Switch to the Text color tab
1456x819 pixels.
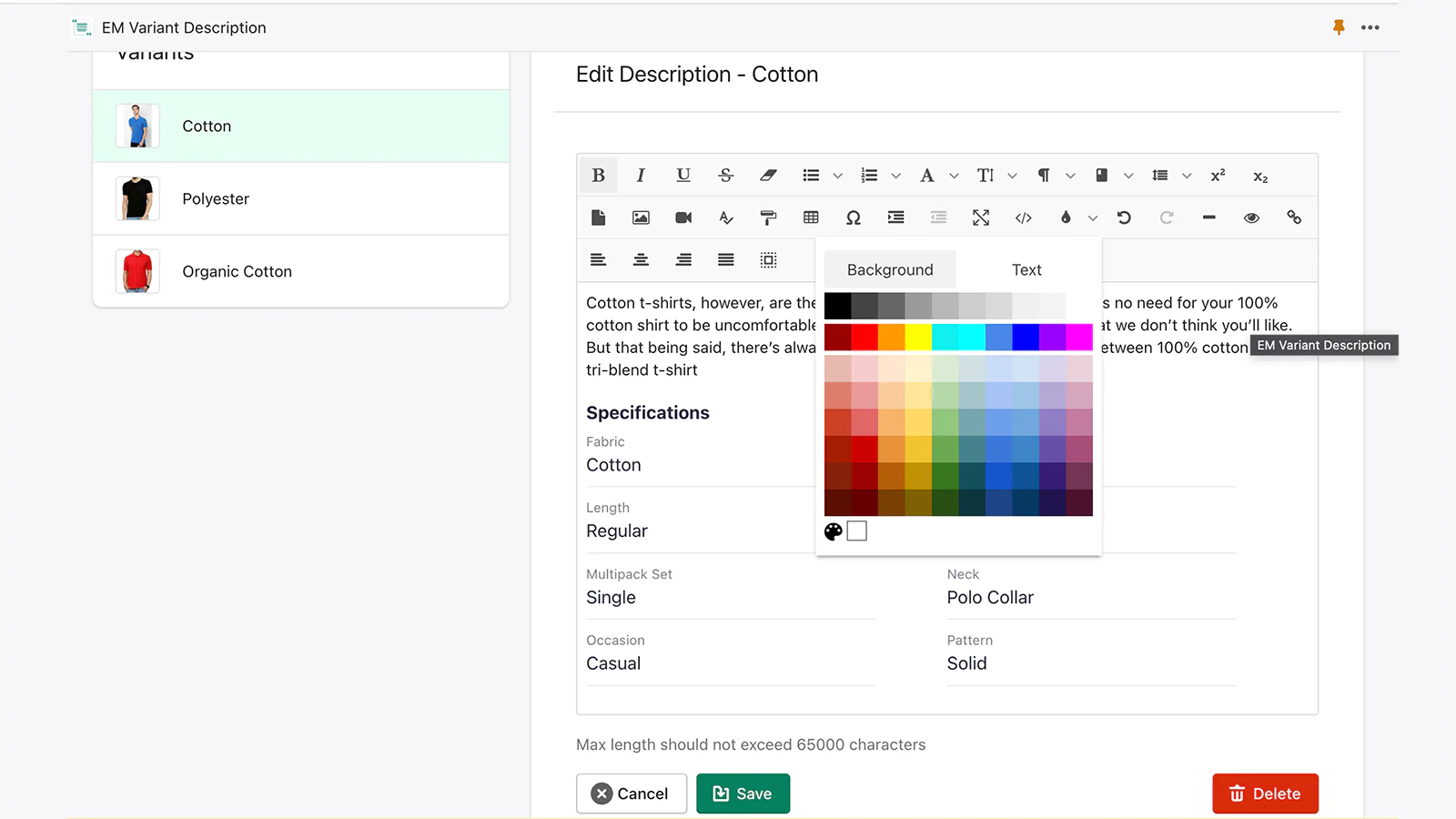click(x=1026, y=269)
